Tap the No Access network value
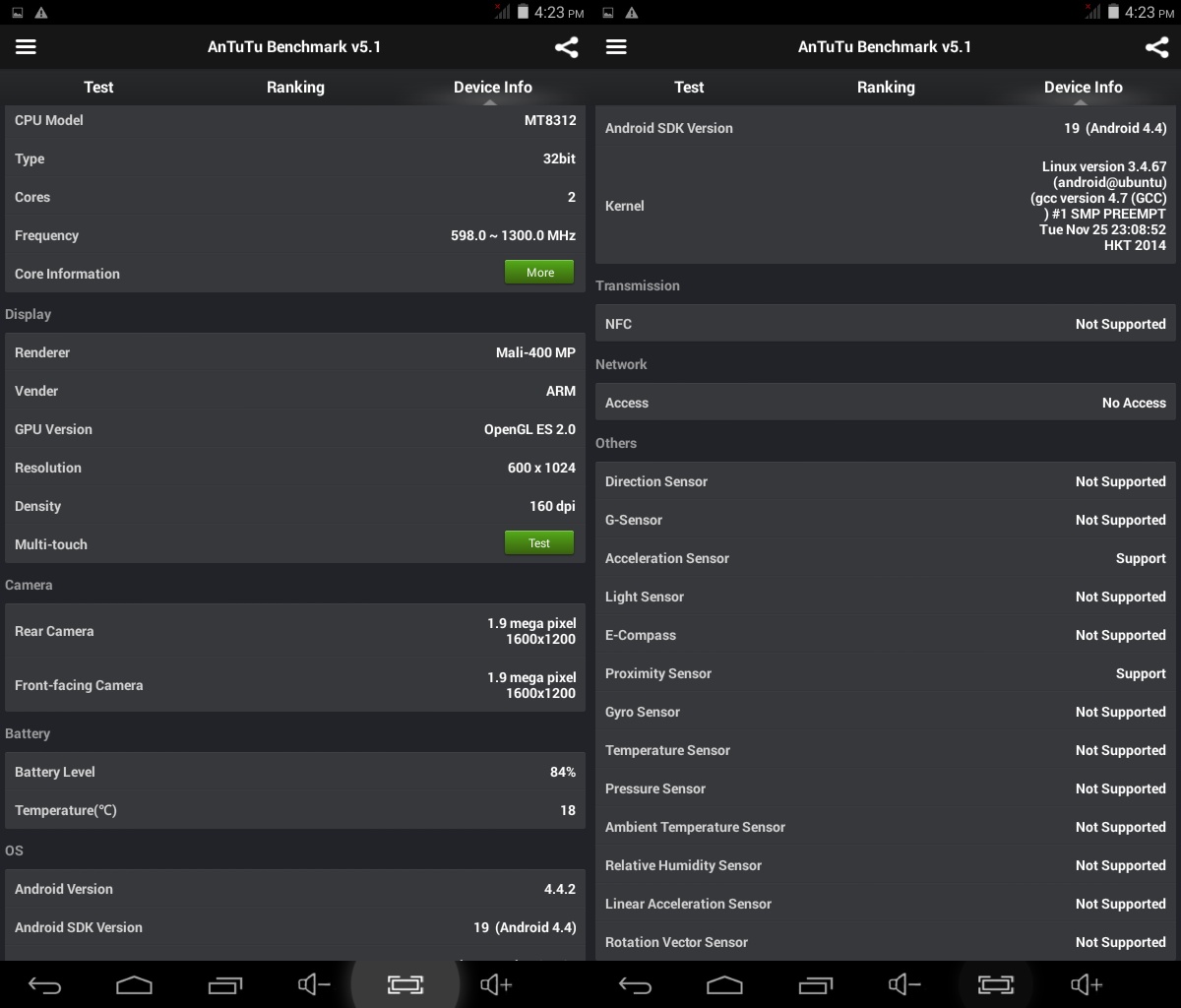This screenshot has width=1181, height=1008. coord(1134,403)
